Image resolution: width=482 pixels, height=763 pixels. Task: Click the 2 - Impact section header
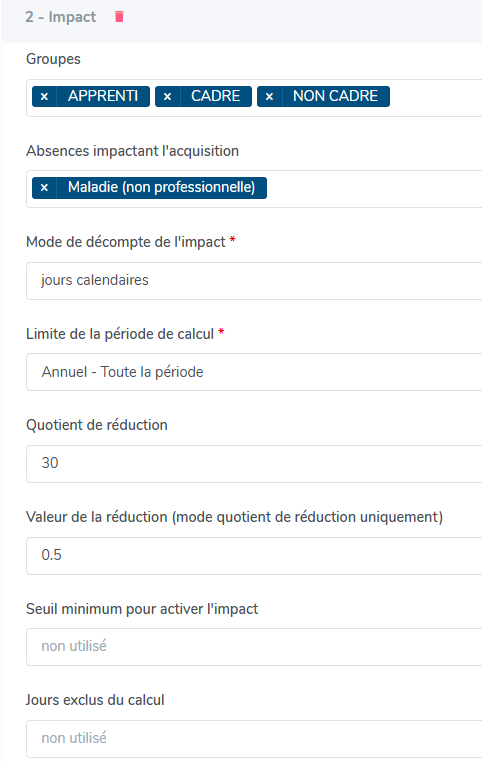[x=61, y=17]
